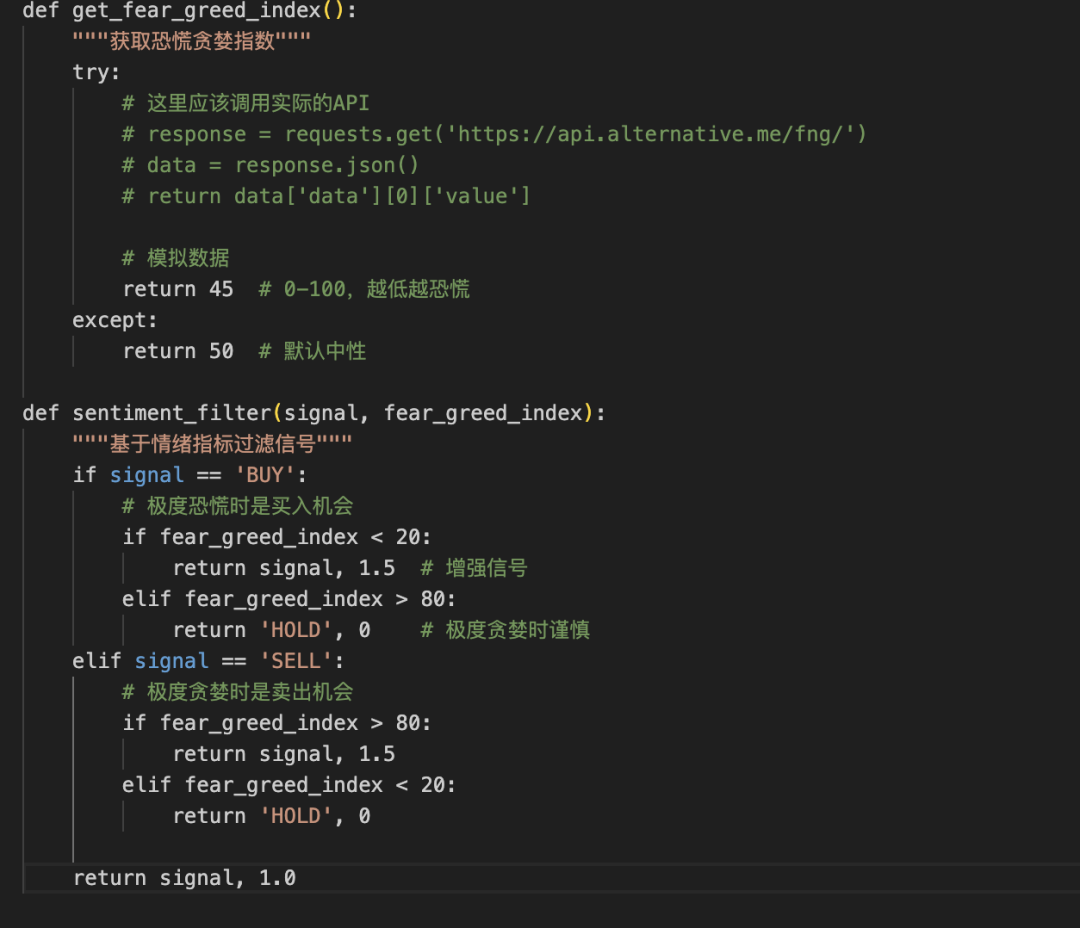This screenshot has width=1080, height=928.
Task: Click the except: keyword line
Action: pyautogui.click(x=115, y=320)
